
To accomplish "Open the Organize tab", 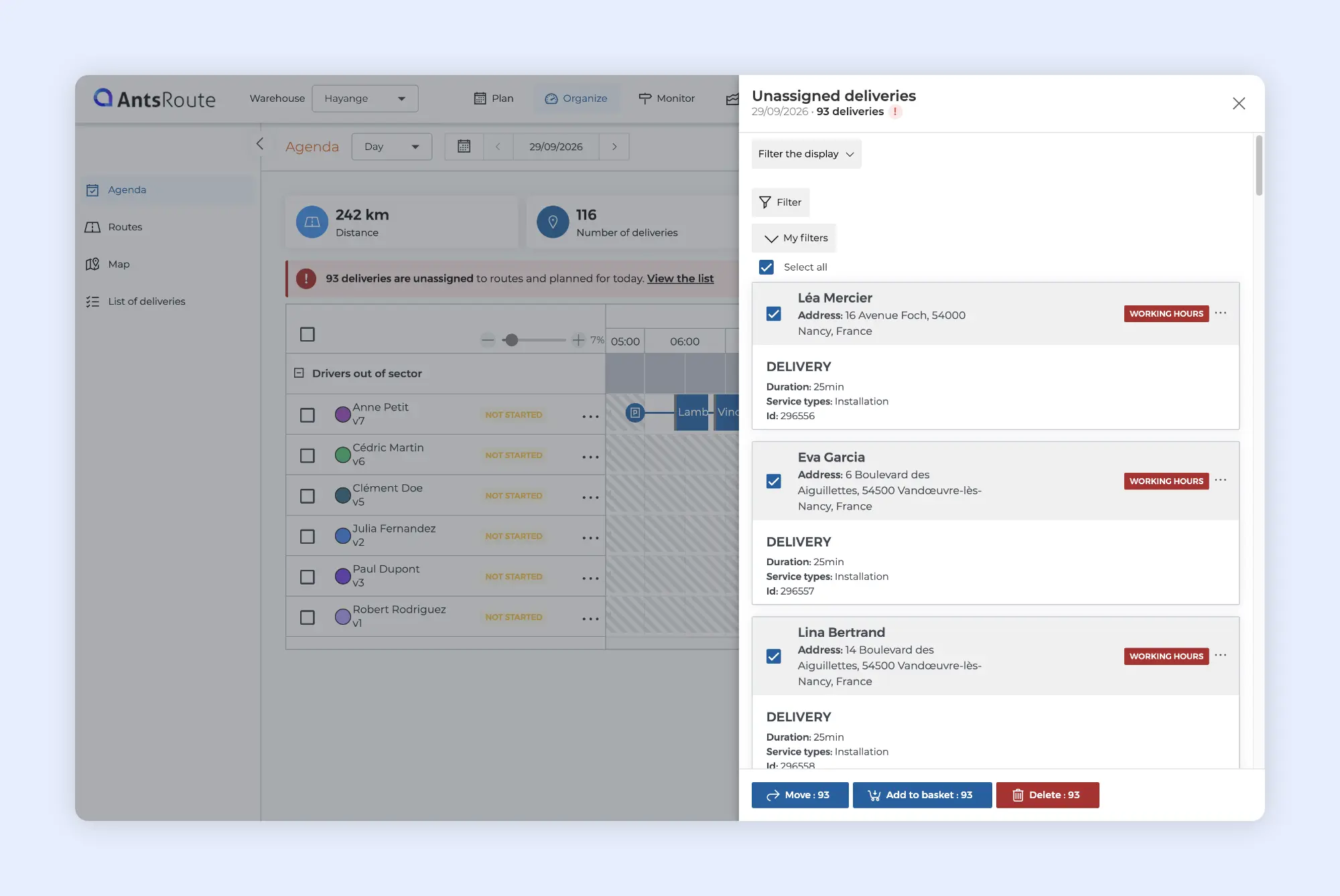I will 576,98.
